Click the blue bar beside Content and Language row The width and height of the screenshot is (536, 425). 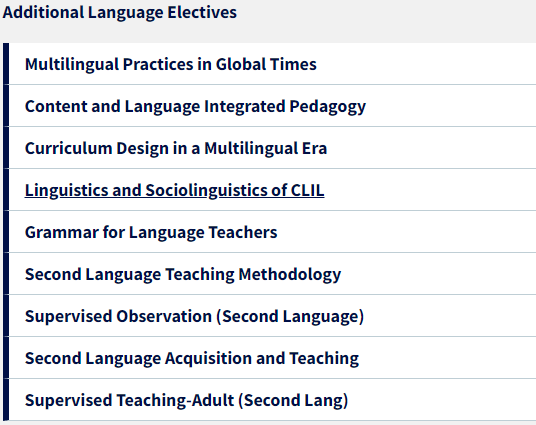tap(6, 106)
